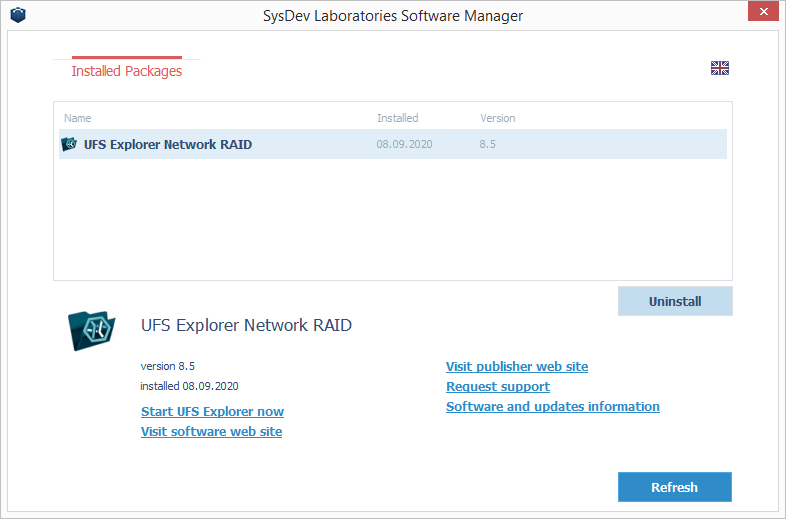This screenshot has height=519, width=786.
Task: Open Software and updates information link
Action: click(553, 407)
